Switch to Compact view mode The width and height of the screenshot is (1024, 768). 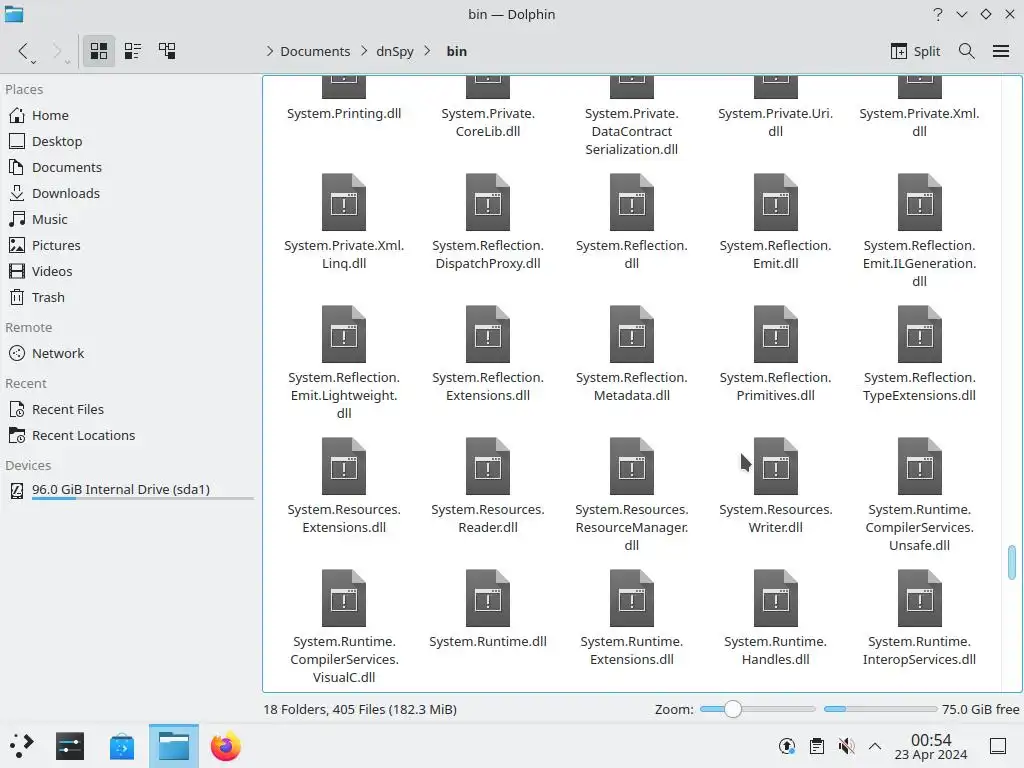pos(133,51)
